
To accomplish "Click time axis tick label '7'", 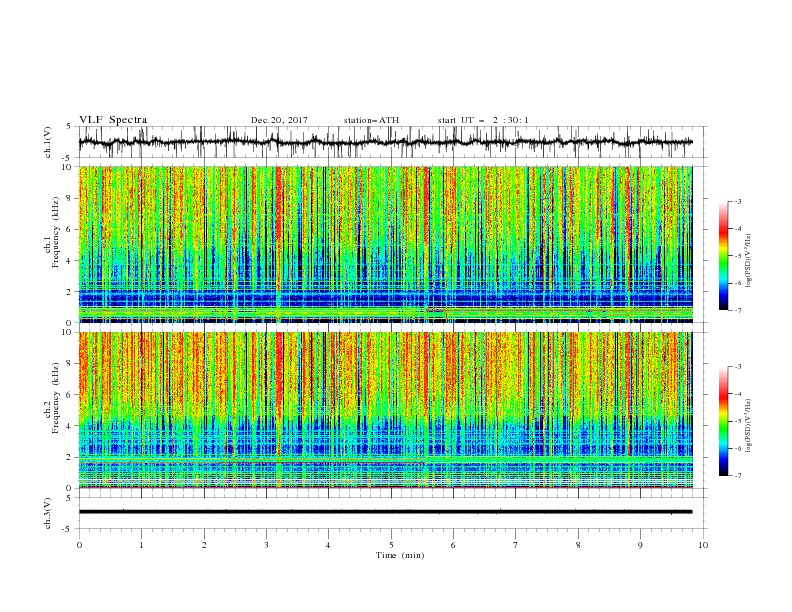I will (516, 545).
